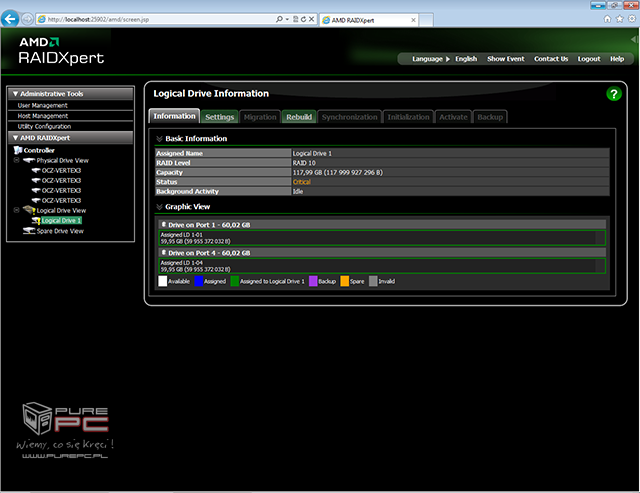Open User Management
Image resolution: width=640 pixels, height=493 pixels.
pyautogui.click(x=42, y=105)
